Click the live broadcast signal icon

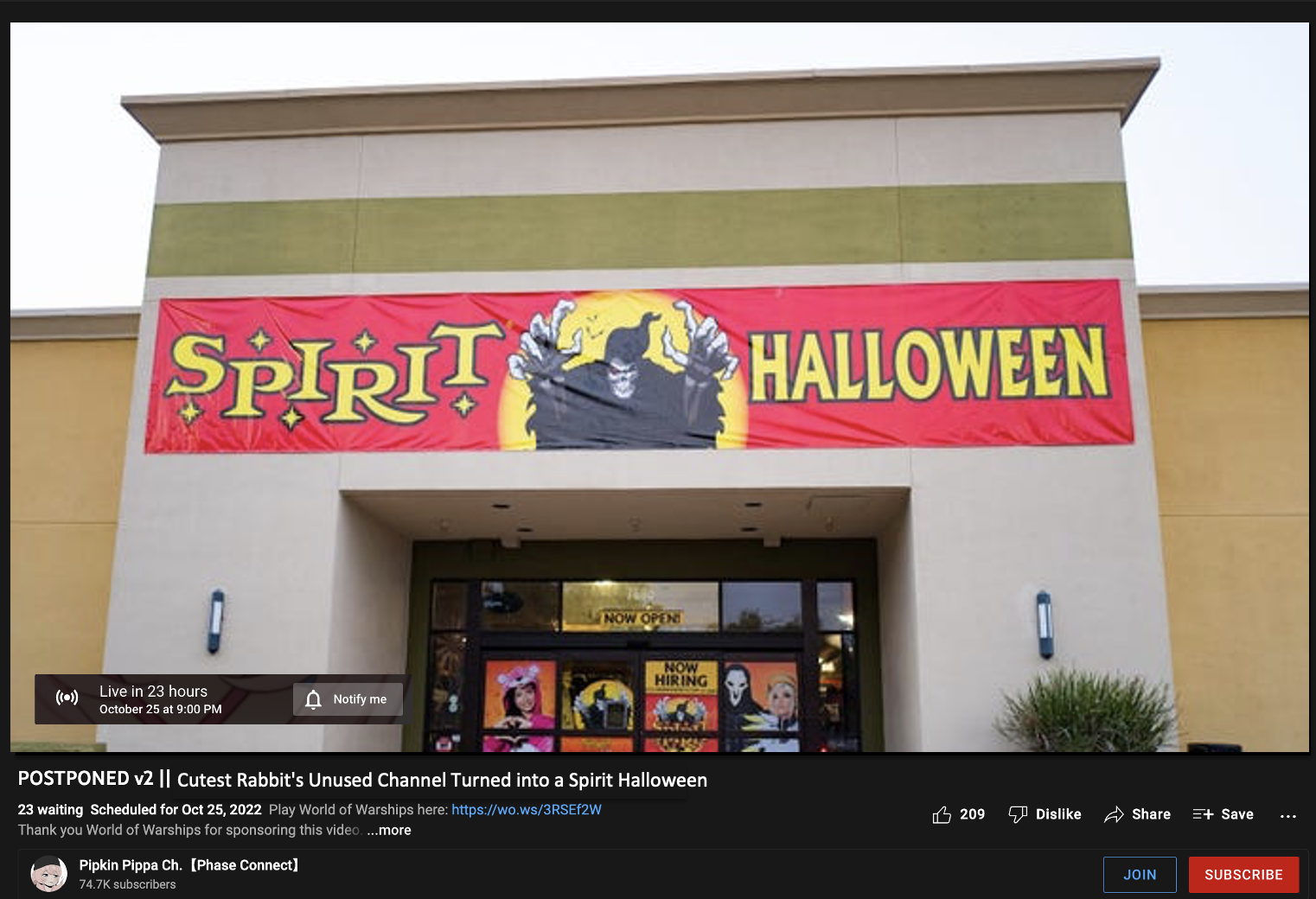[67, 698]
